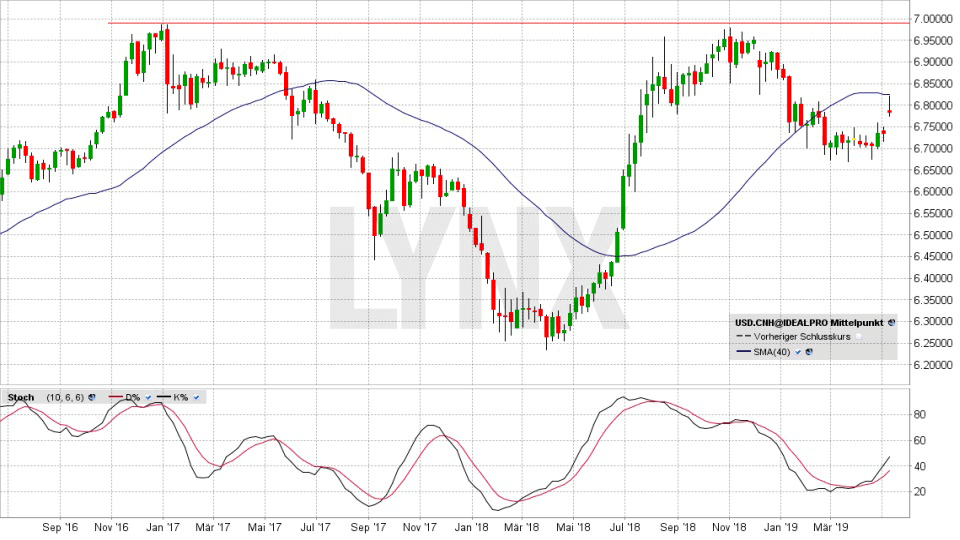Image resolution: width=960 pixels, height=540 pixels.
Task: Toggle the D% line checkbox
Action: click(x=148, y=397)
